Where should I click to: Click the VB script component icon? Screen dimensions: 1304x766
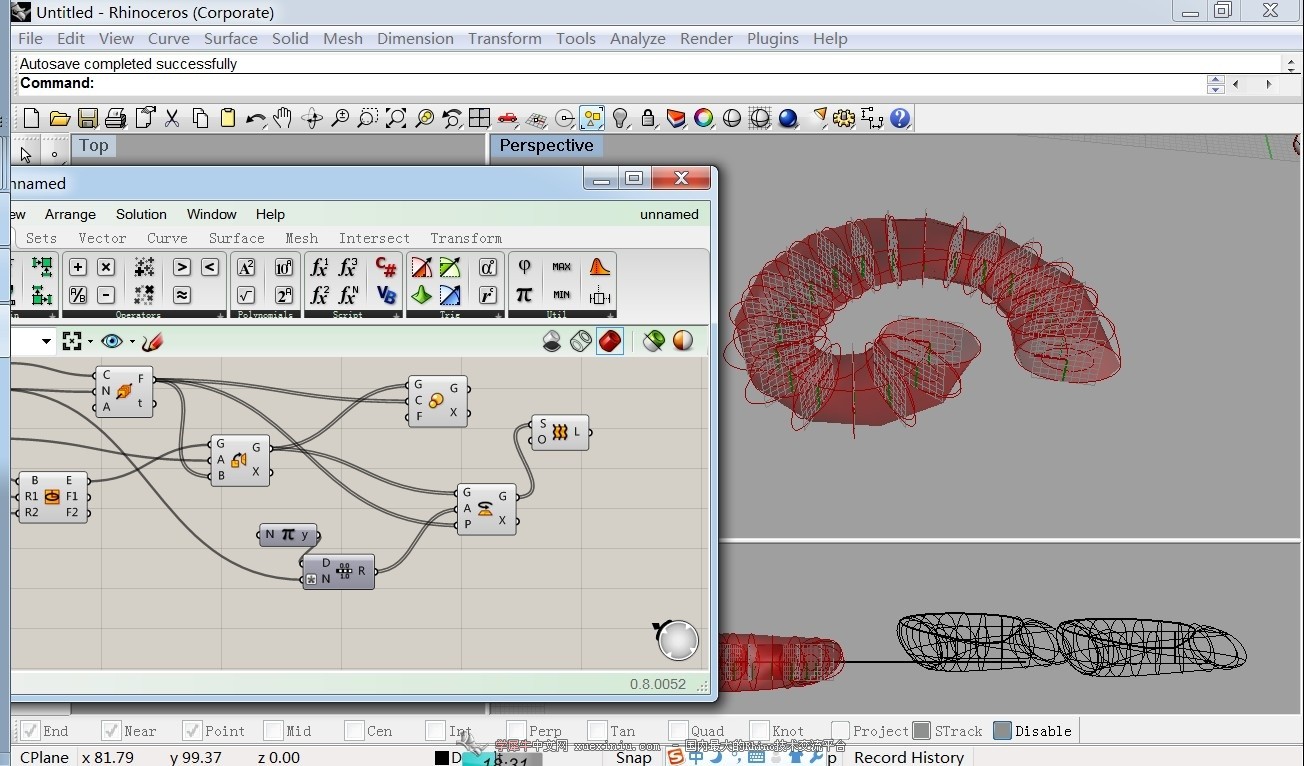pyautogui.click(x=385, y=295)
